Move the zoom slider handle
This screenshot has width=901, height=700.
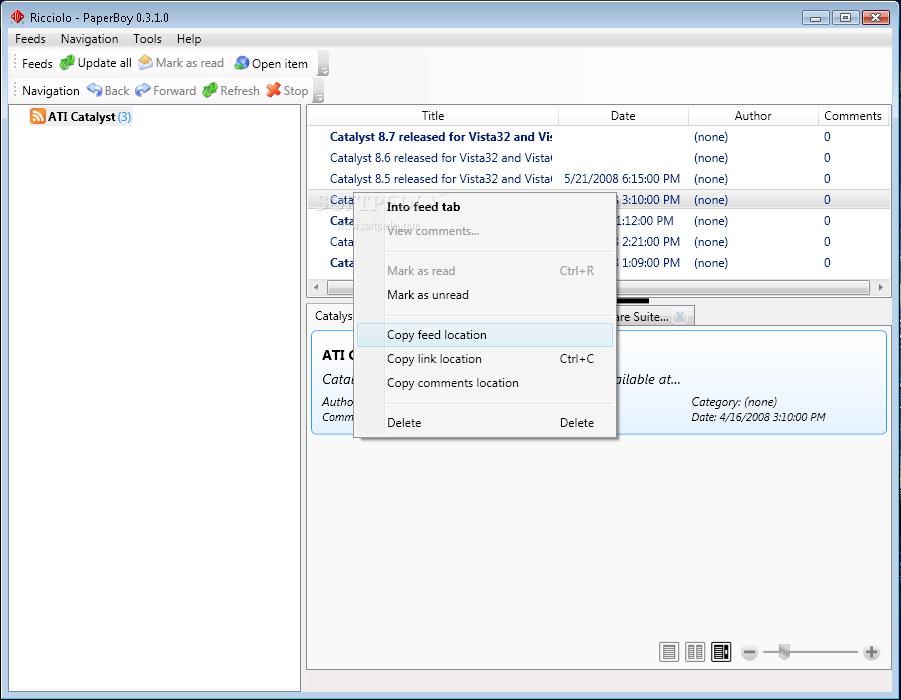[x=784, y=652]
